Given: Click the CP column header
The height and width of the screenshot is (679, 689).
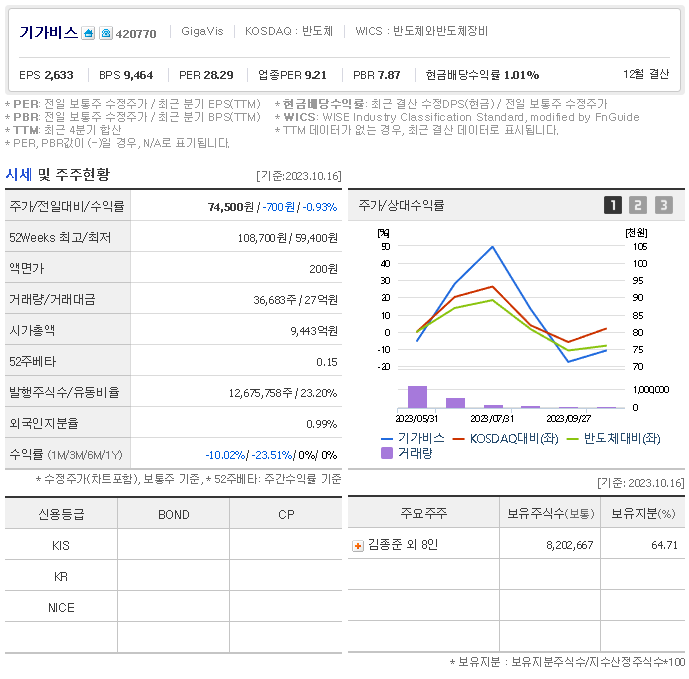Looking at the screenshot, I should (x=286, y=514).
